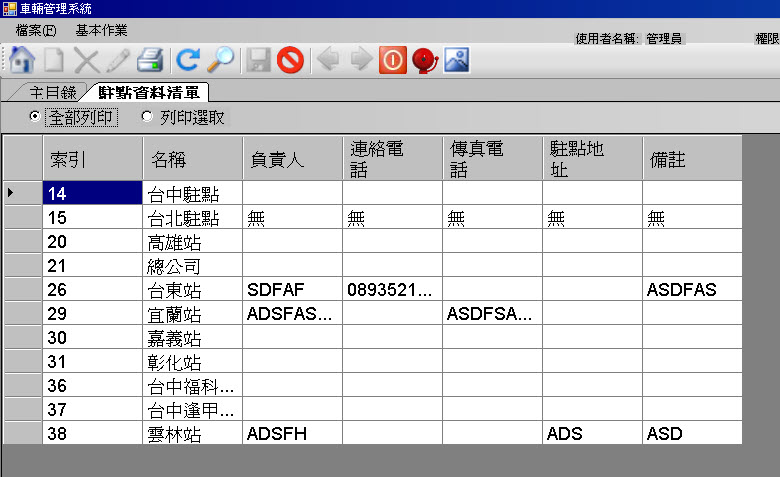Click the orange power exit icon
Screen dimensions: 780x477
pyautogui.click(x=393, y=60)
